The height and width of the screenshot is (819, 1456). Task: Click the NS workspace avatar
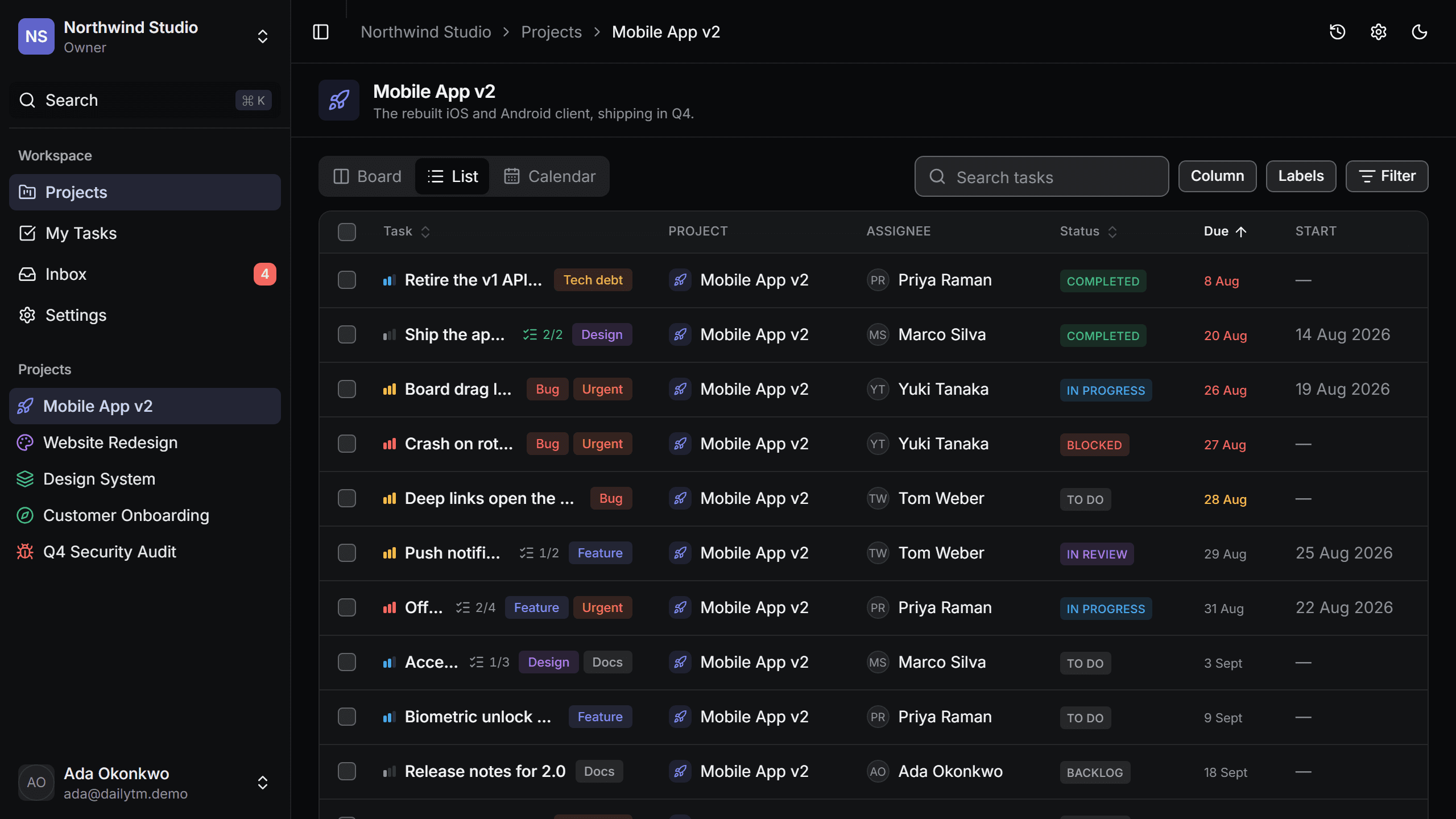click(36, 36)
